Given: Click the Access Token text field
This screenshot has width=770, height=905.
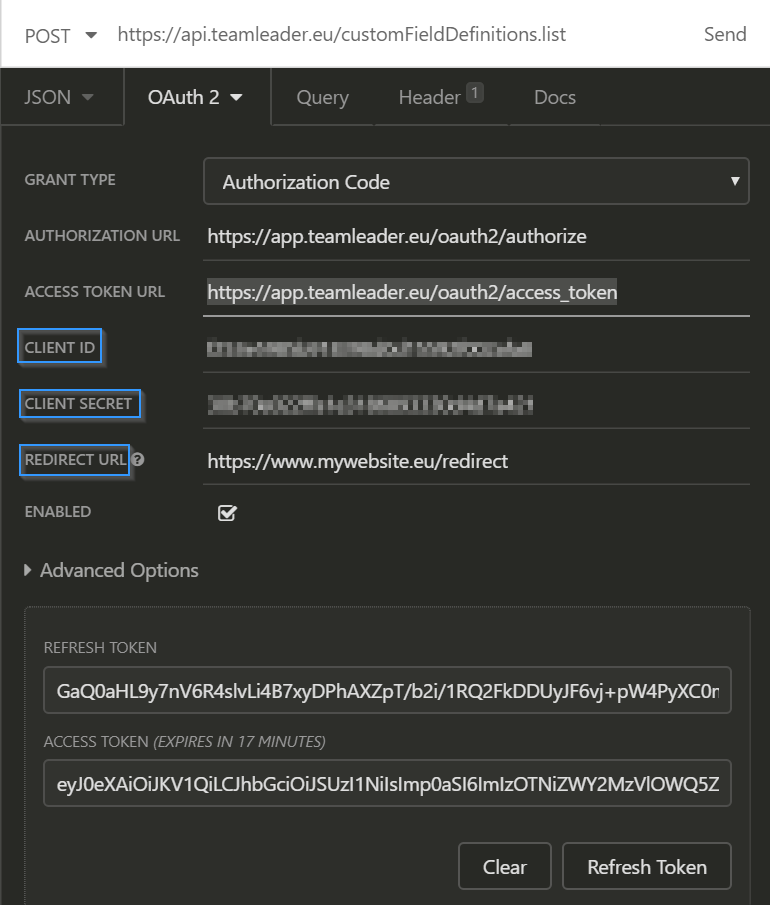Looking at the screenshot, I should [387, 783].
